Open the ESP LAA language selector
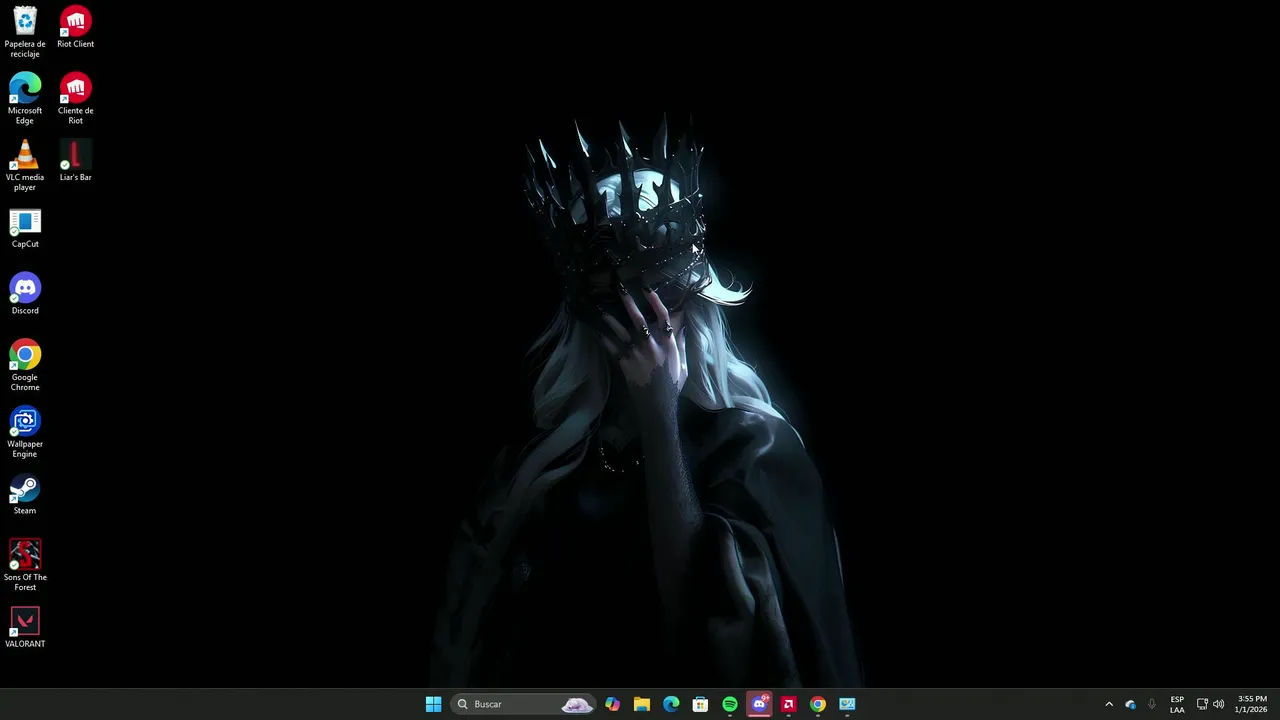Screen dimensions: 1280x720 pyautogui.click(x=1177, y=704)
